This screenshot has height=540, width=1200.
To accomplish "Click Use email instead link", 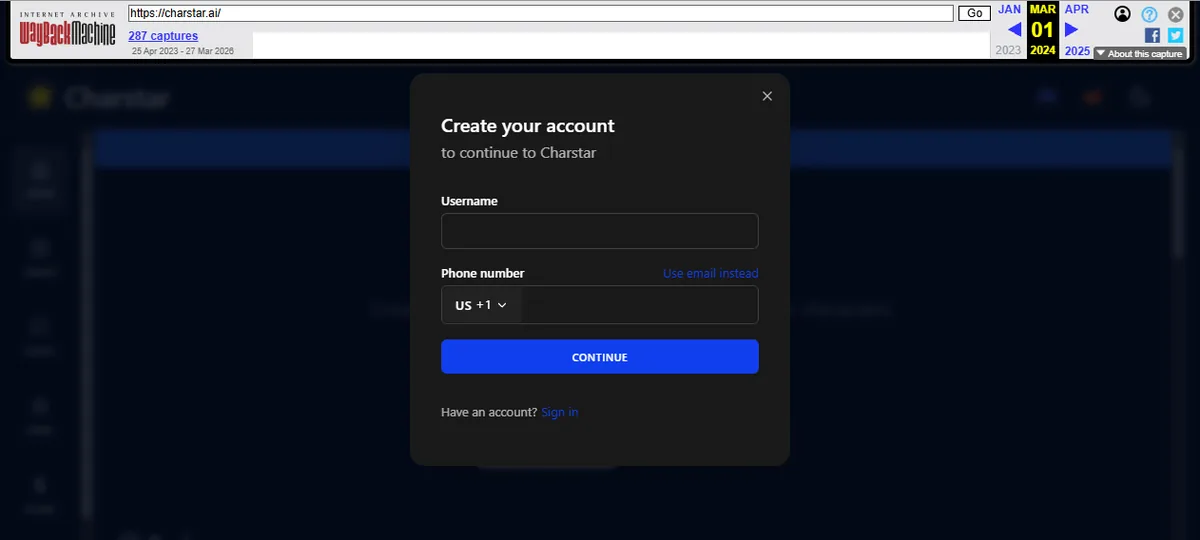I will tap(711, 274).
